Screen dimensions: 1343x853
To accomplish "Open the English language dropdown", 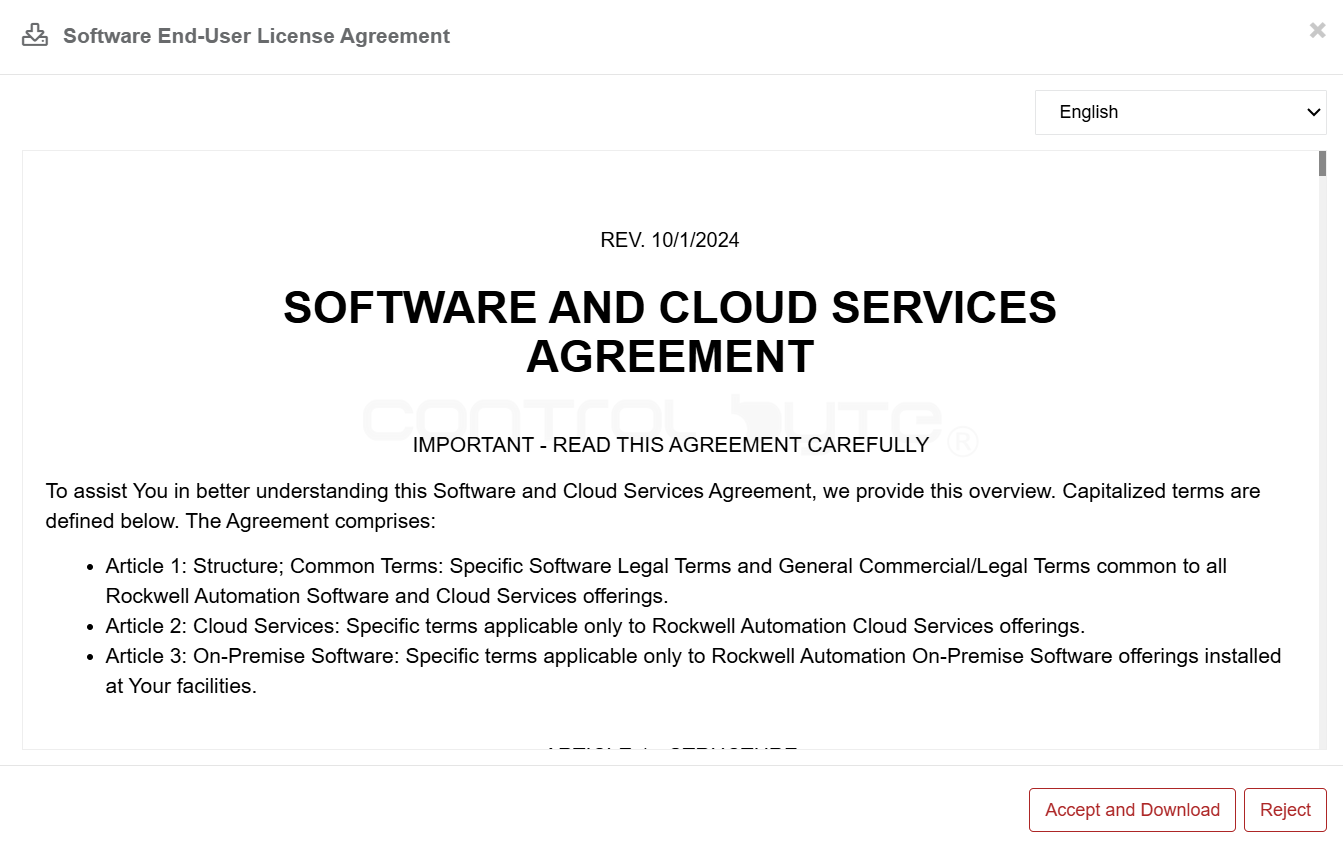I will pyautogui.click(x=1181, y=112).
